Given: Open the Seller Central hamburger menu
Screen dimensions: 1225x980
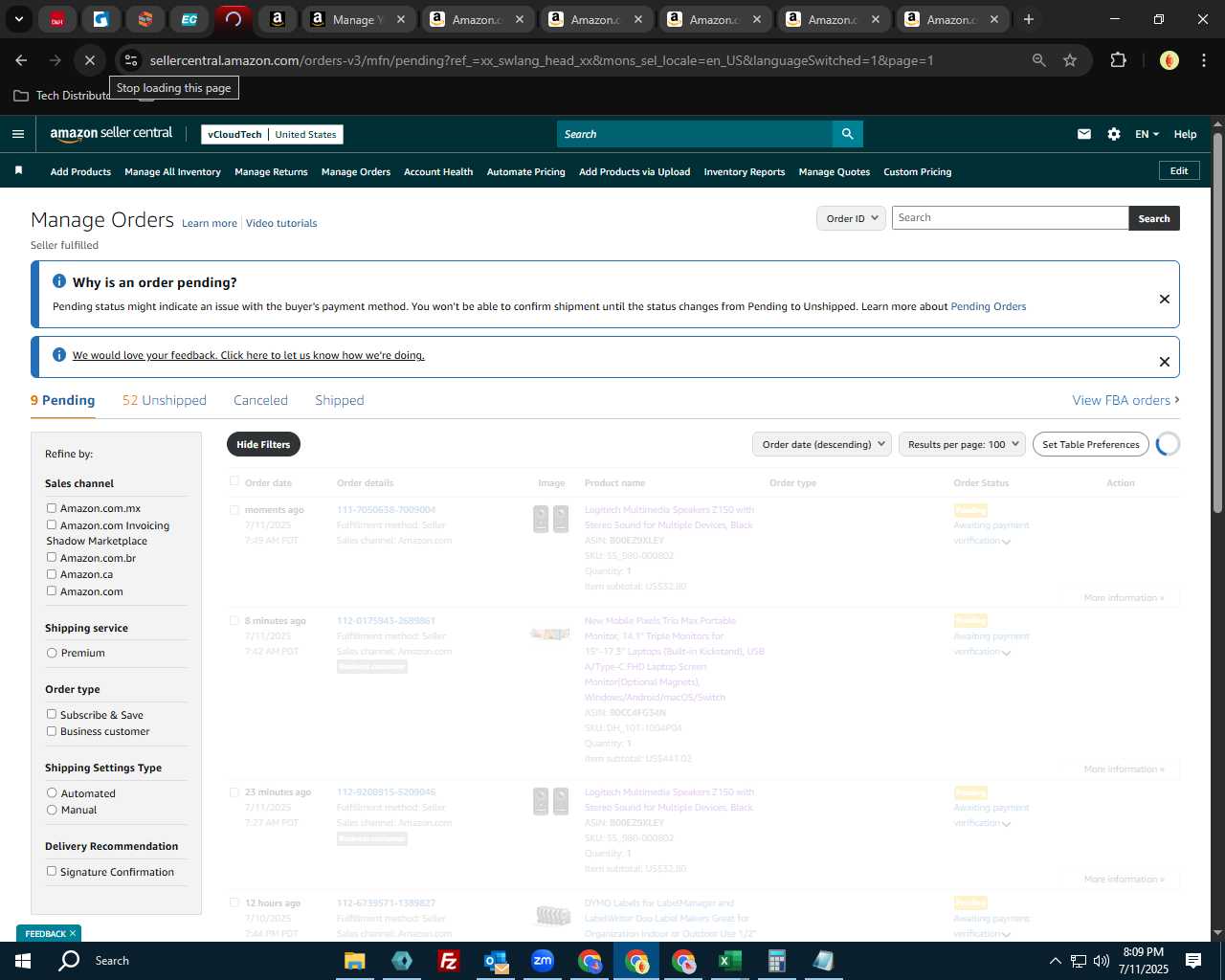Looking at the screenshot, I should (x=17, y=134).
